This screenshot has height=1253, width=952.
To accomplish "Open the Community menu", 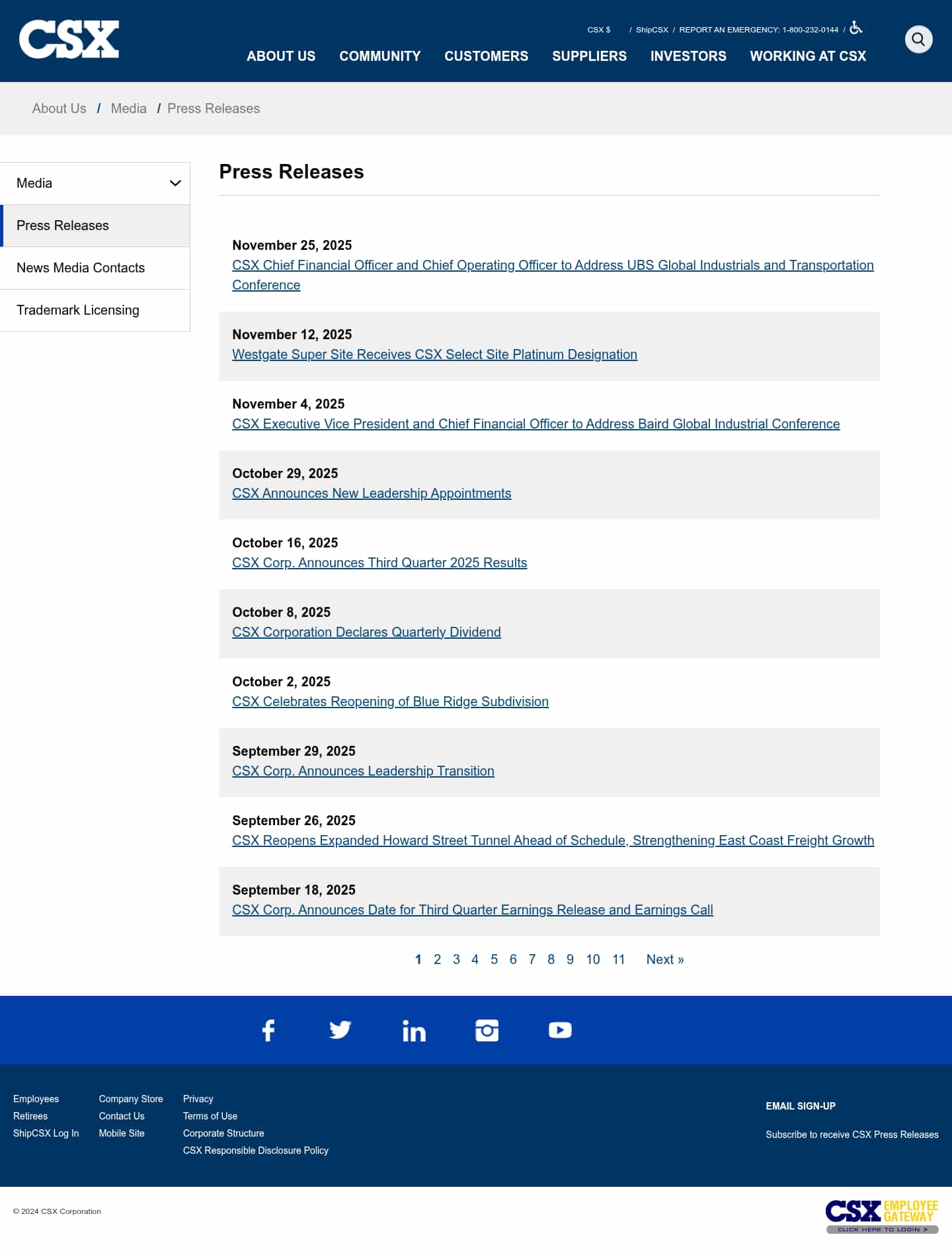I will point(380,56).
